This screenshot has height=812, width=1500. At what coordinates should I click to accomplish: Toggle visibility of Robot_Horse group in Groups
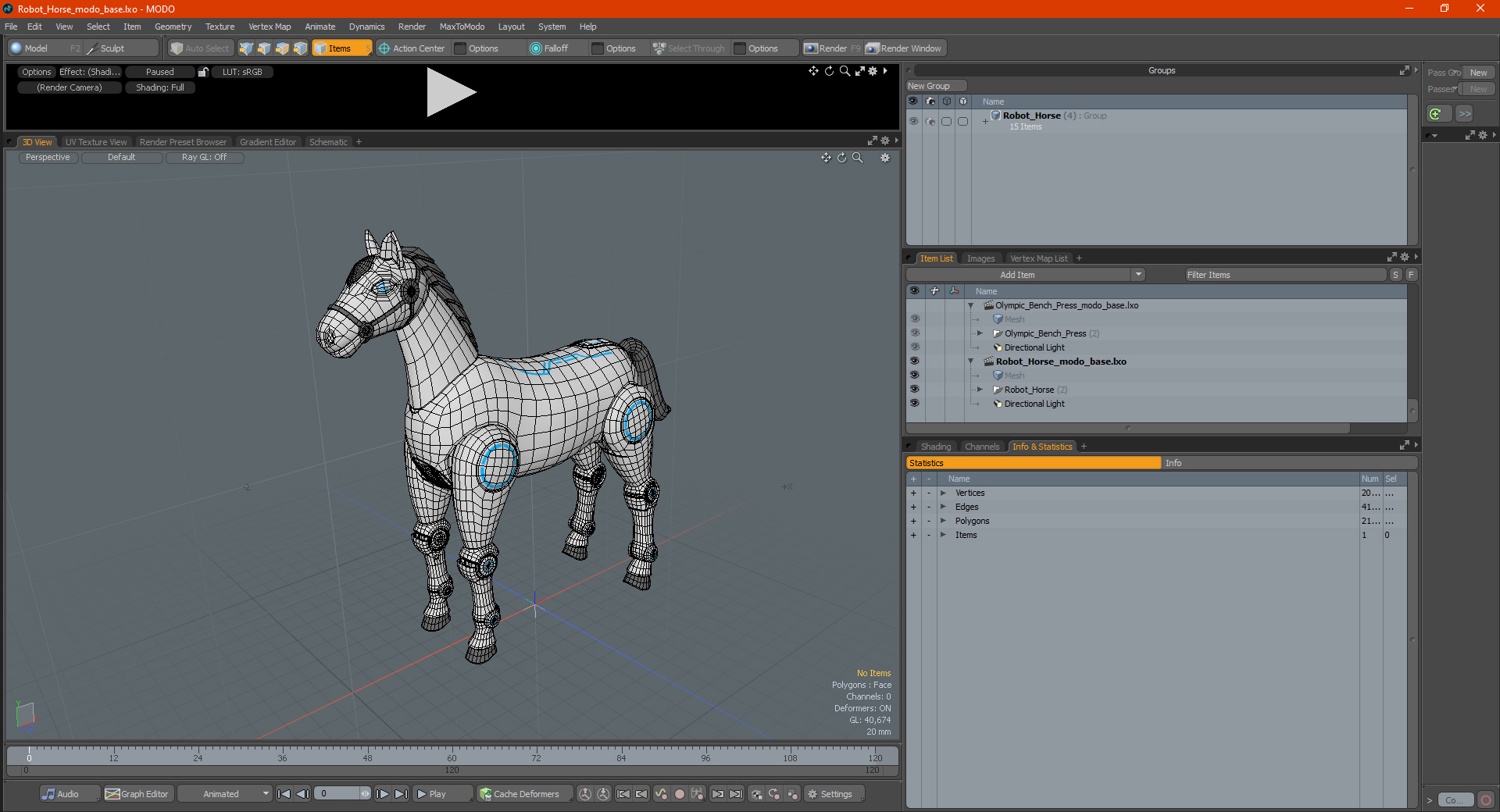pyautogui.click(x=913, y=121)
